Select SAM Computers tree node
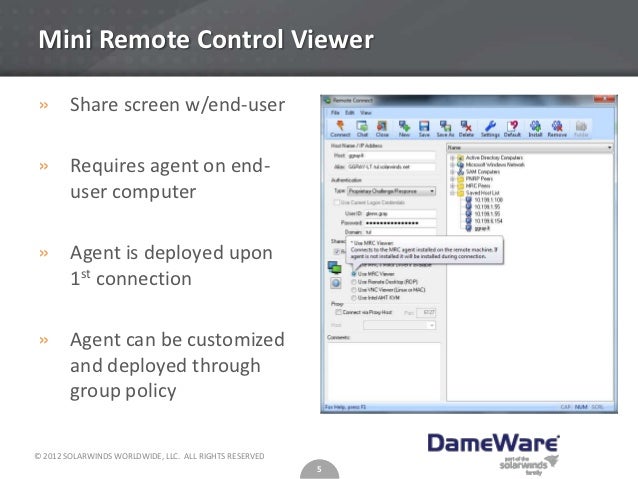Viewport: 638px width, 479px height. click(x=478, y=172)
